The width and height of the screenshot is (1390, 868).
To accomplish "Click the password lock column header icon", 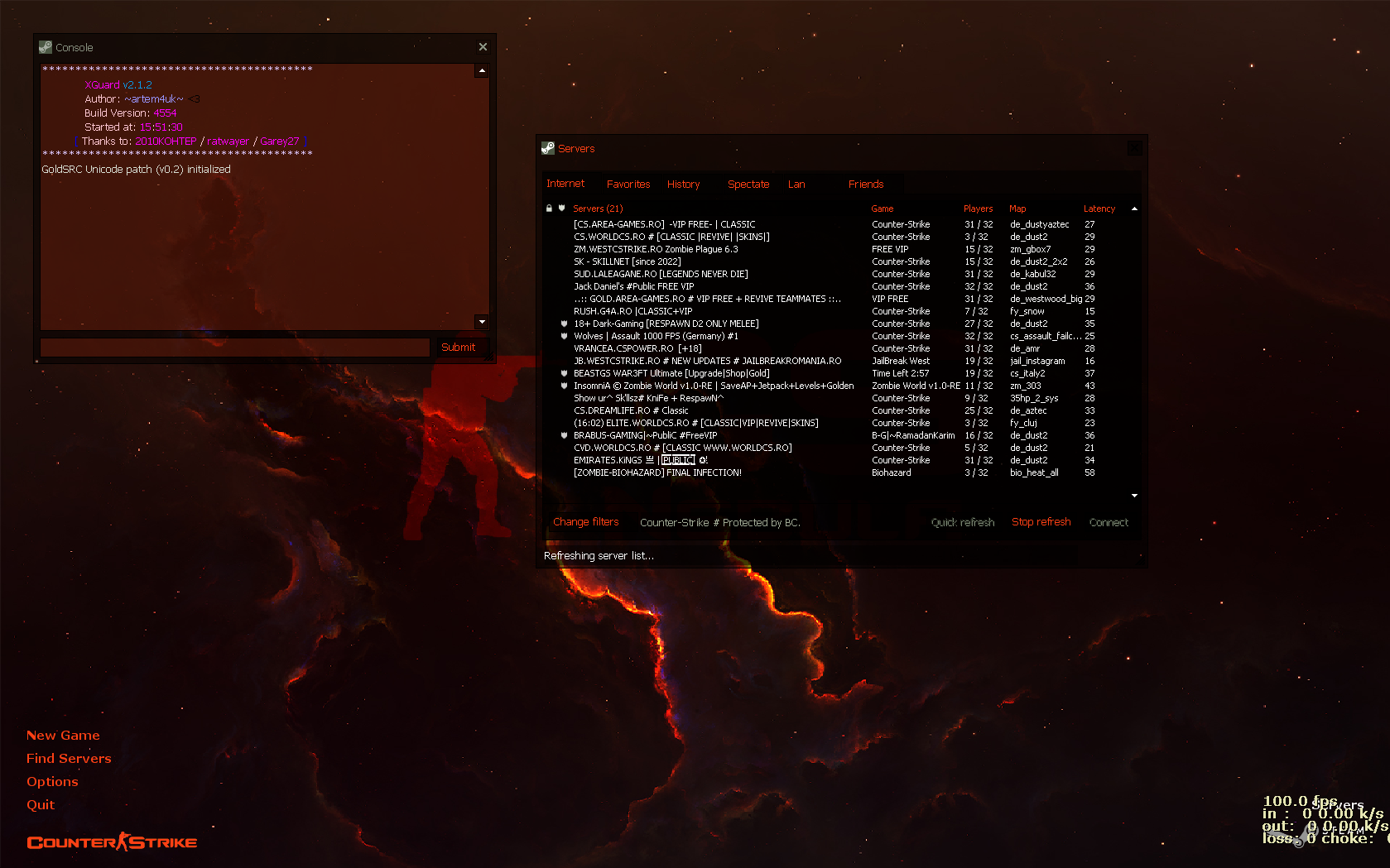I will (x=549, y=209).
